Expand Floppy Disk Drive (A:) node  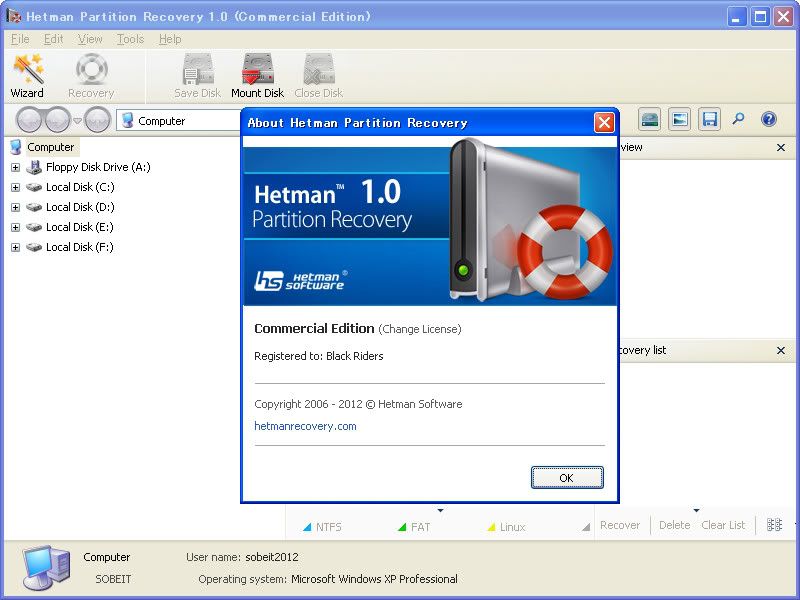click(15, 167)
